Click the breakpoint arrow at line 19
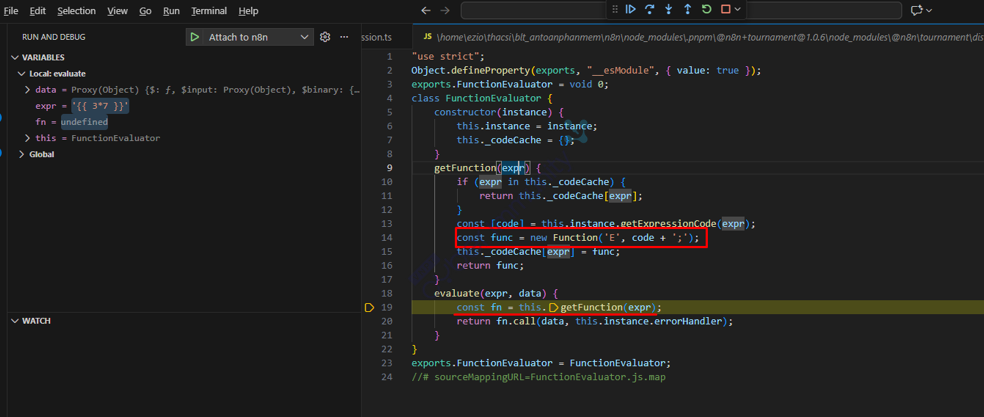984x417 pixels. tap(368, 307)
